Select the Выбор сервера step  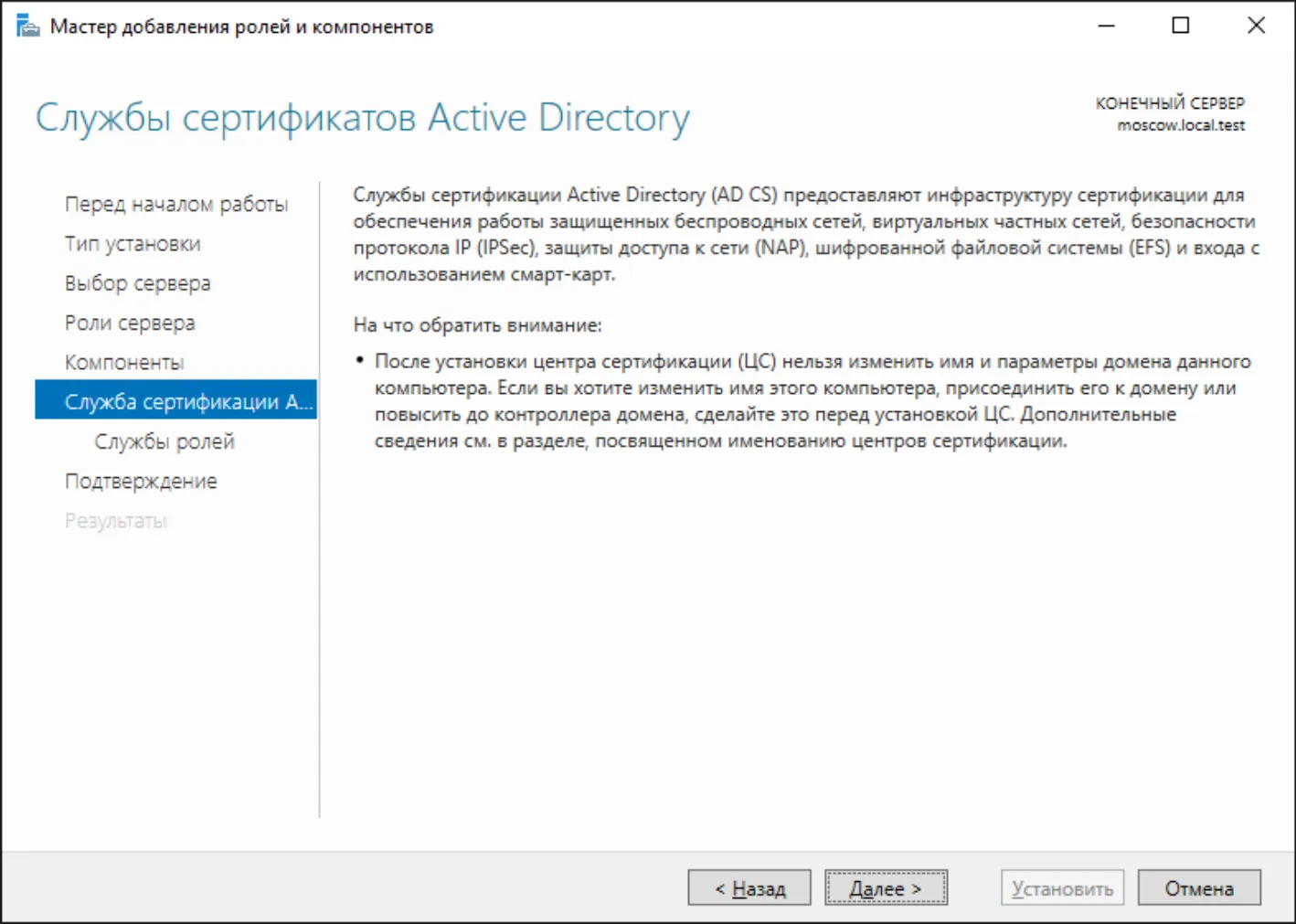click(x=138, y=283)
